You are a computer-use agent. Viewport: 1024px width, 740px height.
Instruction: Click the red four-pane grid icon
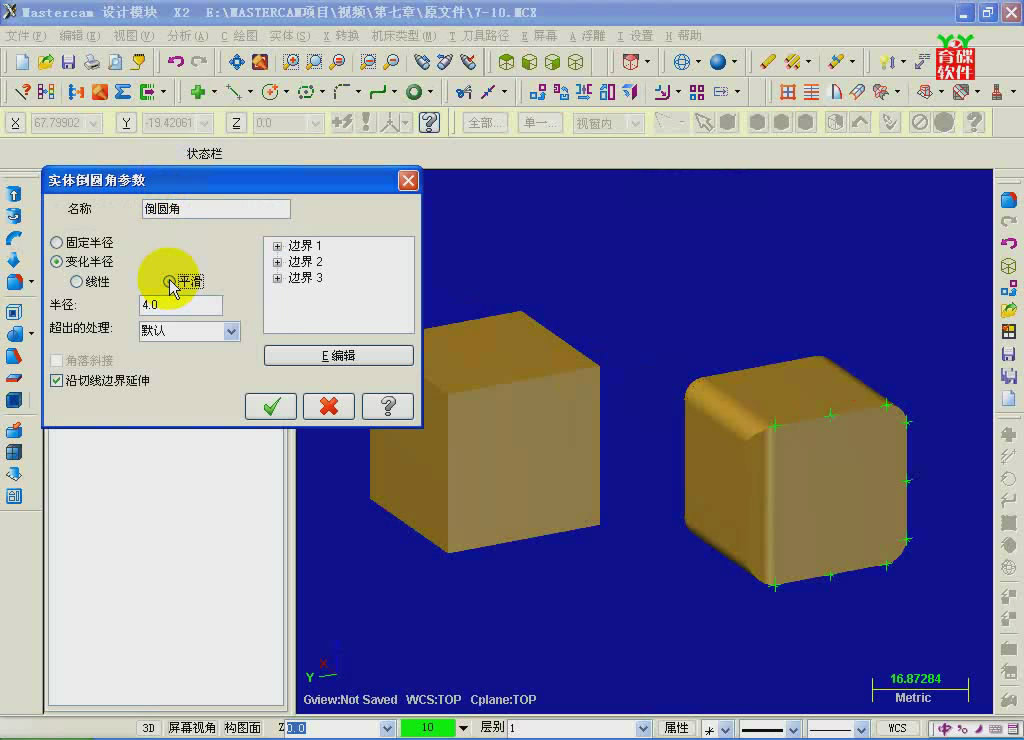click(x=788, y=92)
